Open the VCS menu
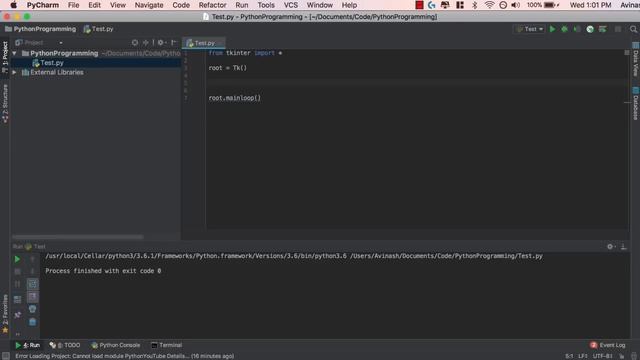The image size is (640, 360). click(291, 5)
